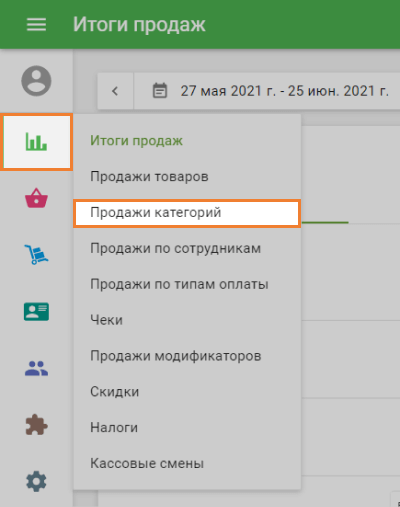Open Продажи категорий report

tap(187, 213)
